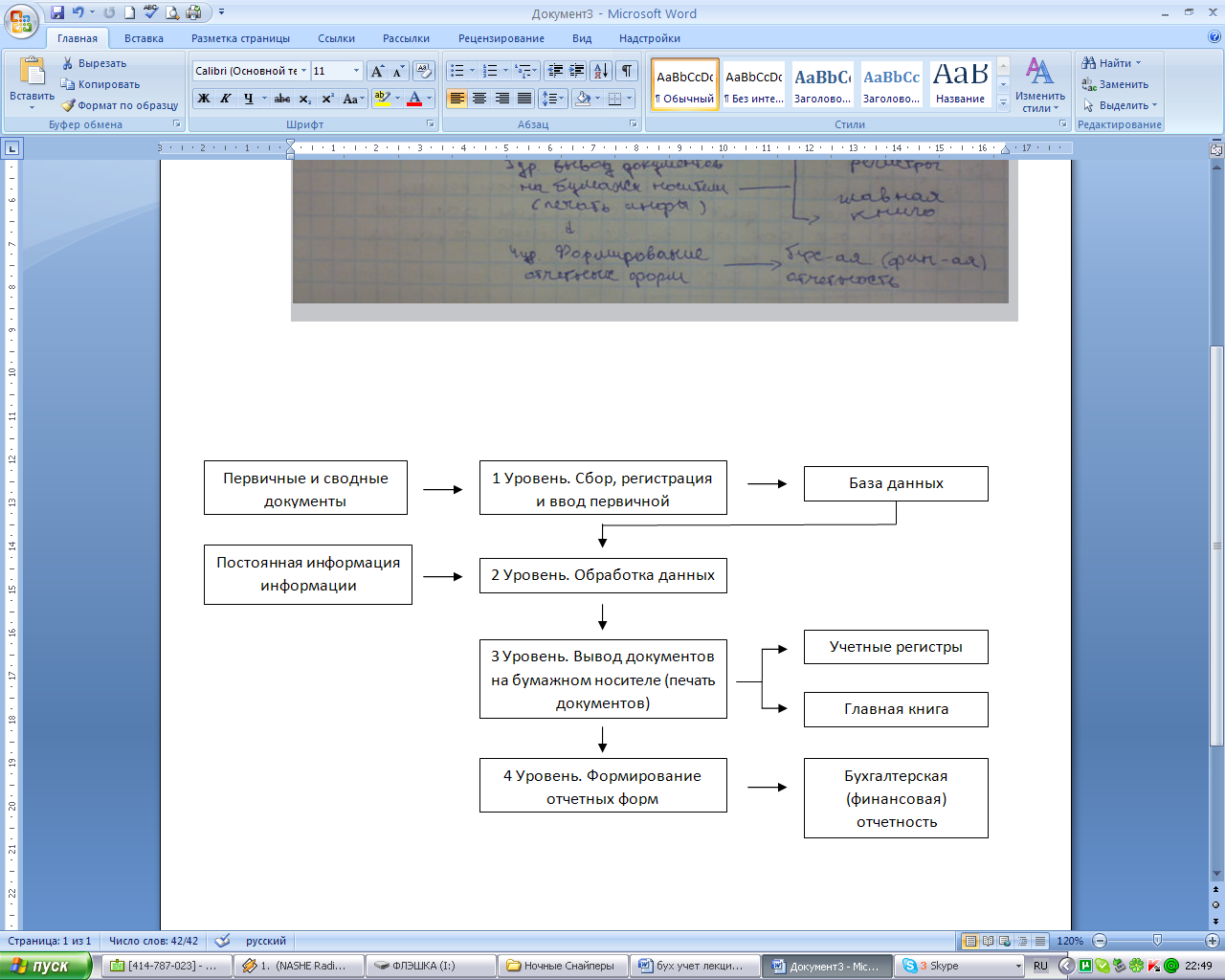Image resolution: width=1225 pixels, height=980 pixels.
Task: Toggle superscript x² formatting
Action: pos(327,99)
